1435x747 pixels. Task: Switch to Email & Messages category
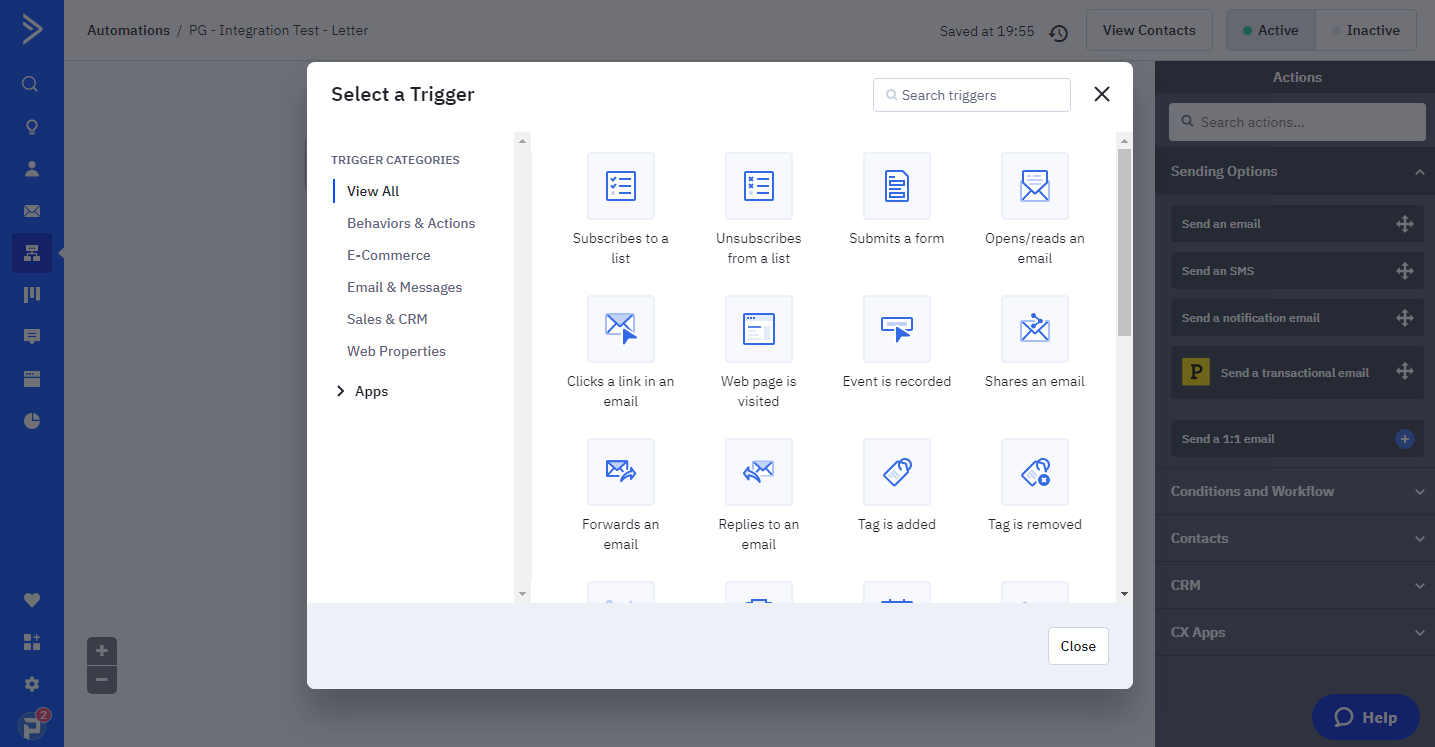click(x=404, y=287)
